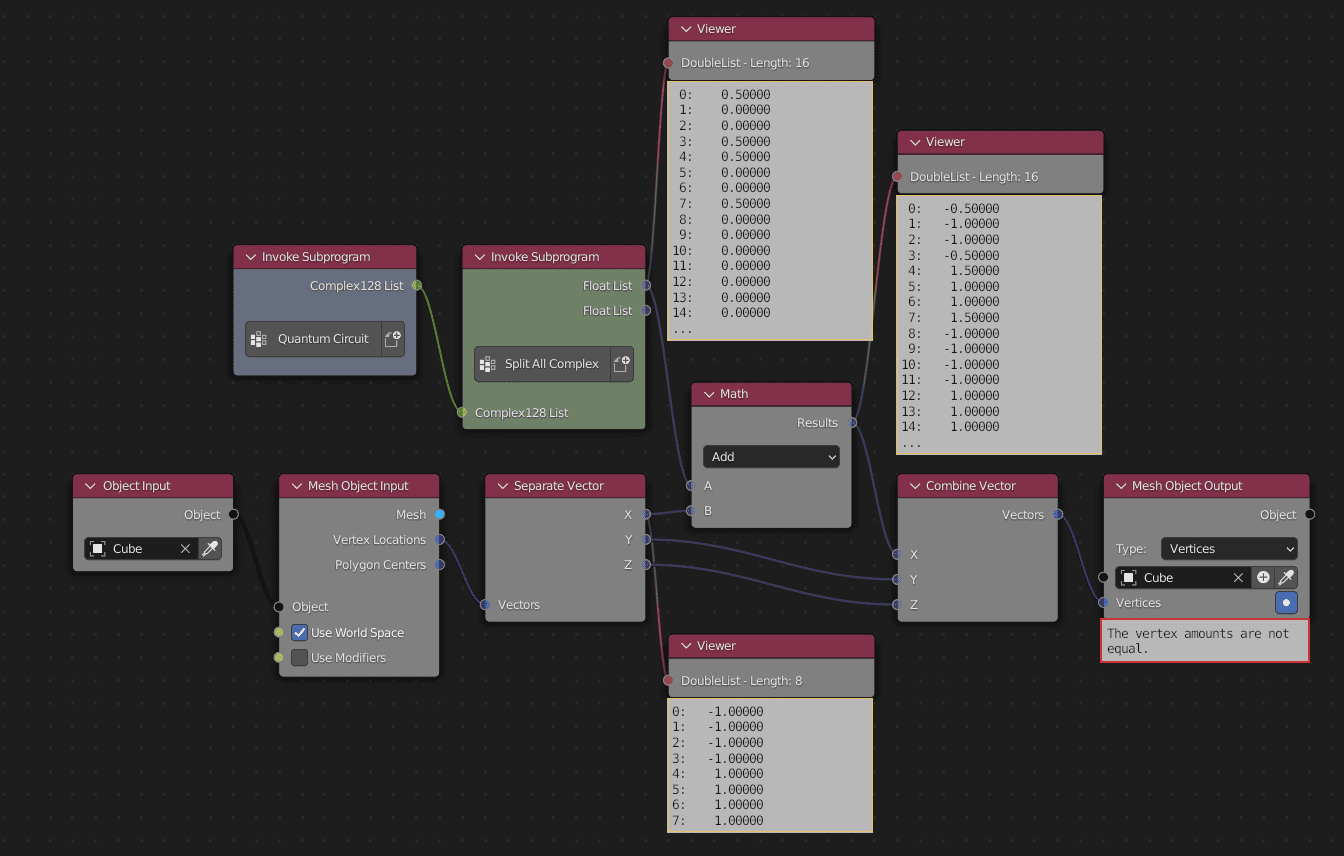Click the Polygon Centers output socket

coord(439,565)
